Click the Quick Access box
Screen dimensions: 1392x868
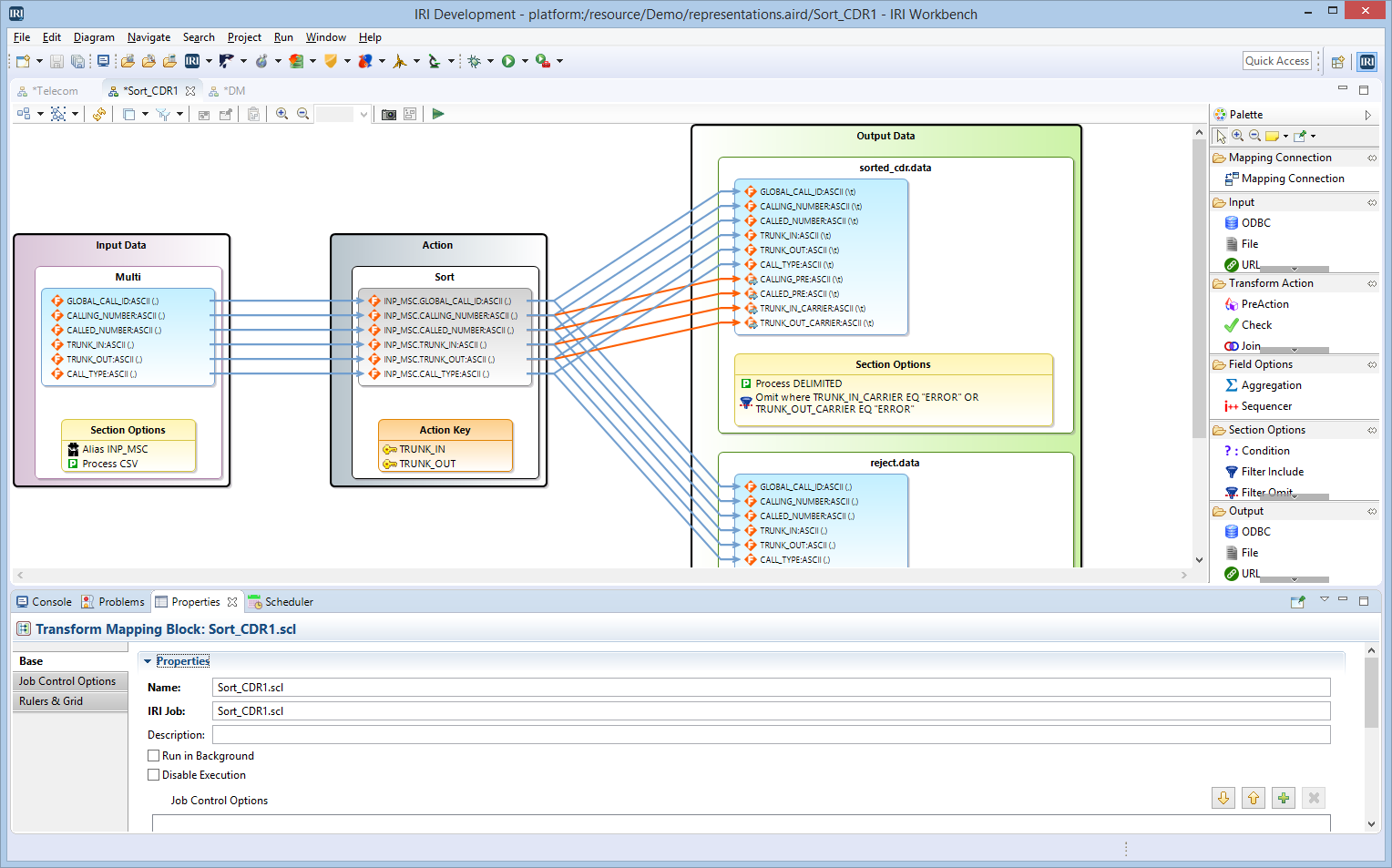click(1276, 61)
